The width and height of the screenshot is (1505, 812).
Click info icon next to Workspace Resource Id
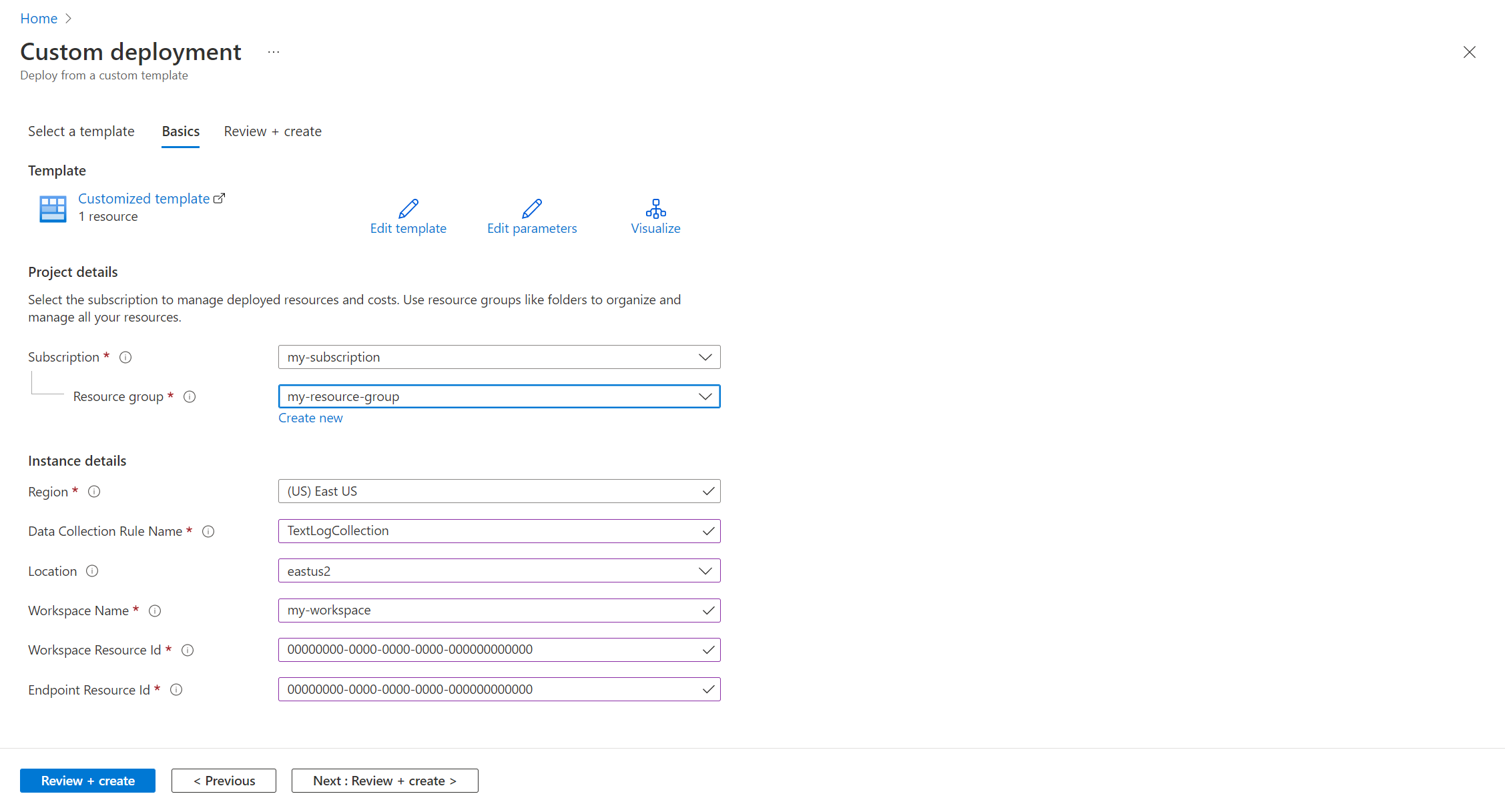(188, 651)
